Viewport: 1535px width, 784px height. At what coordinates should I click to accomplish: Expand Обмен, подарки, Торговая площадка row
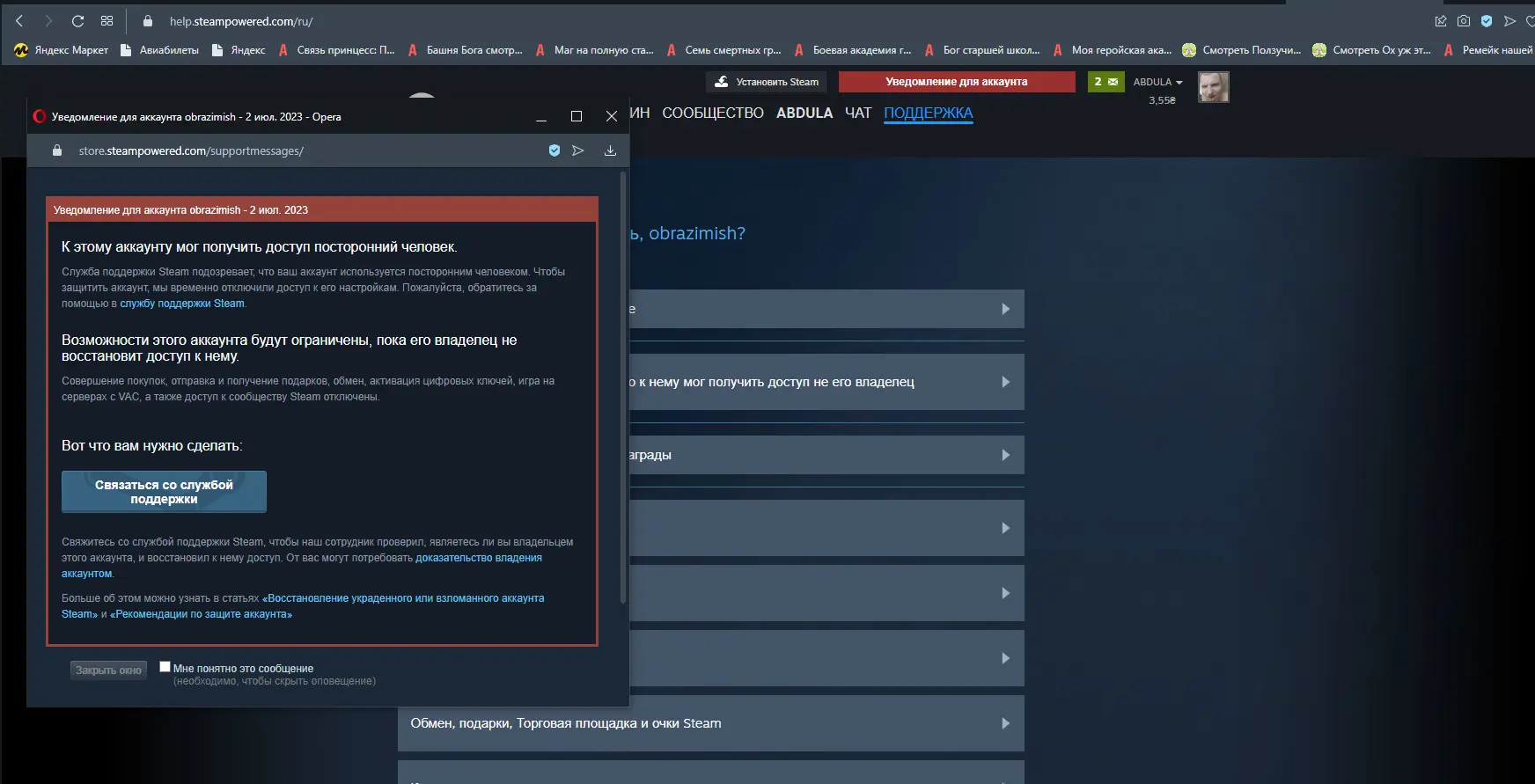pyautogui.click(x=711, y=723)
